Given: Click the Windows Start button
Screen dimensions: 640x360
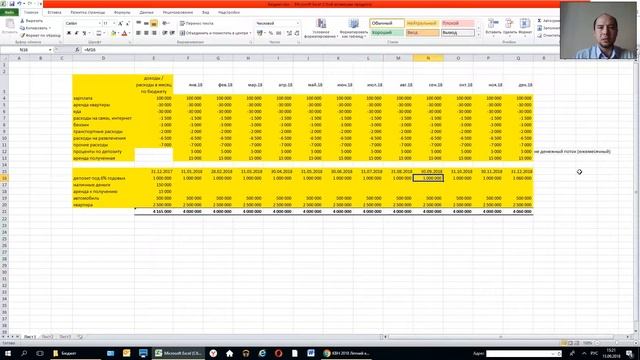Looking at the screenshot, I should tap(7, 353).
